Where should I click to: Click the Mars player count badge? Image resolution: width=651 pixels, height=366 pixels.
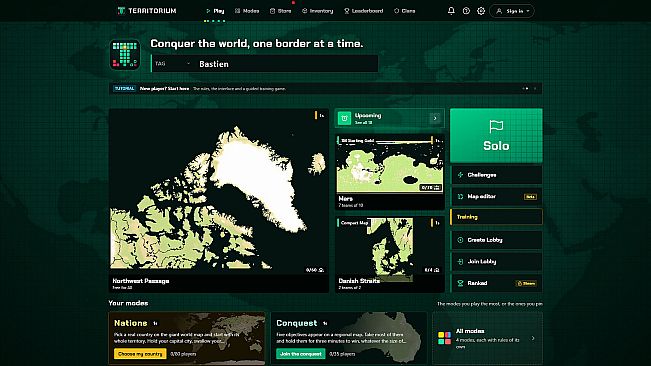pyautogui.click(x=430, y=188)
